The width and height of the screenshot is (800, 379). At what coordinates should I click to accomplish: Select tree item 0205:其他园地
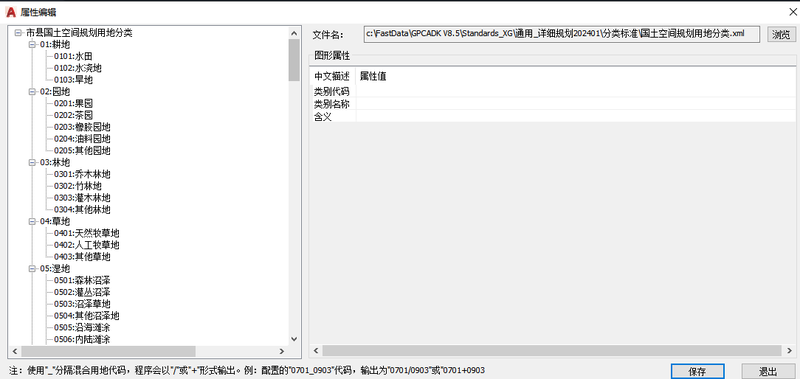coord(82,150)
